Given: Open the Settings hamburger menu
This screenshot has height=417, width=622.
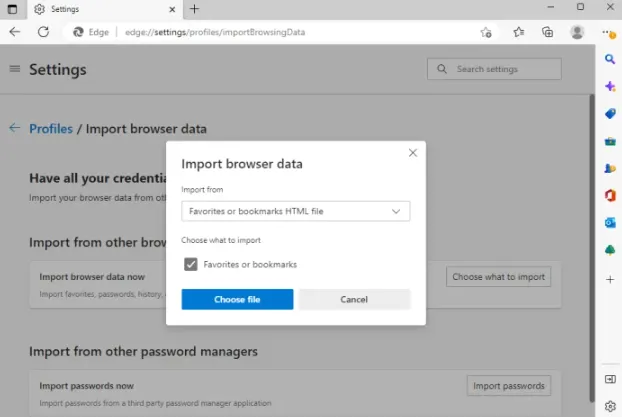Looking at the screenshot, I should click(14, 69).
